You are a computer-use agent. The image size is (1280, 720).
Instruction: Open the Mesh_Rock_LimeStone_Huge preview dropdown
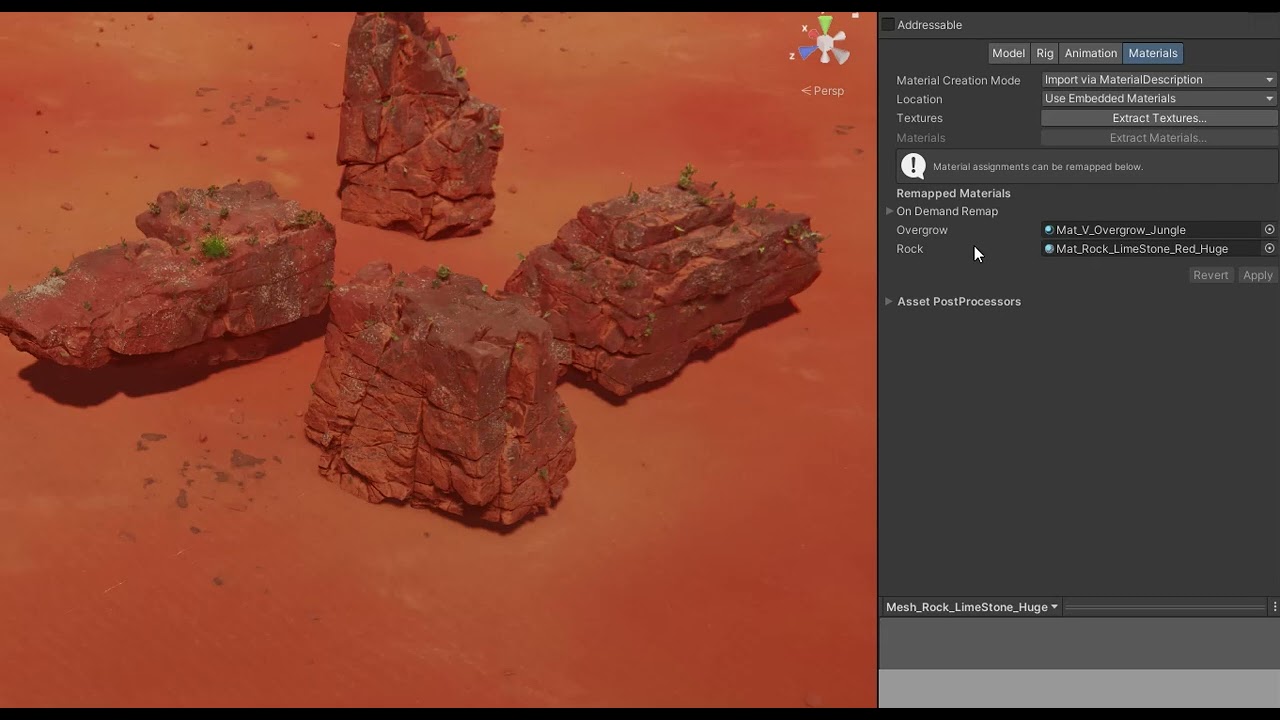click(967, 606)
